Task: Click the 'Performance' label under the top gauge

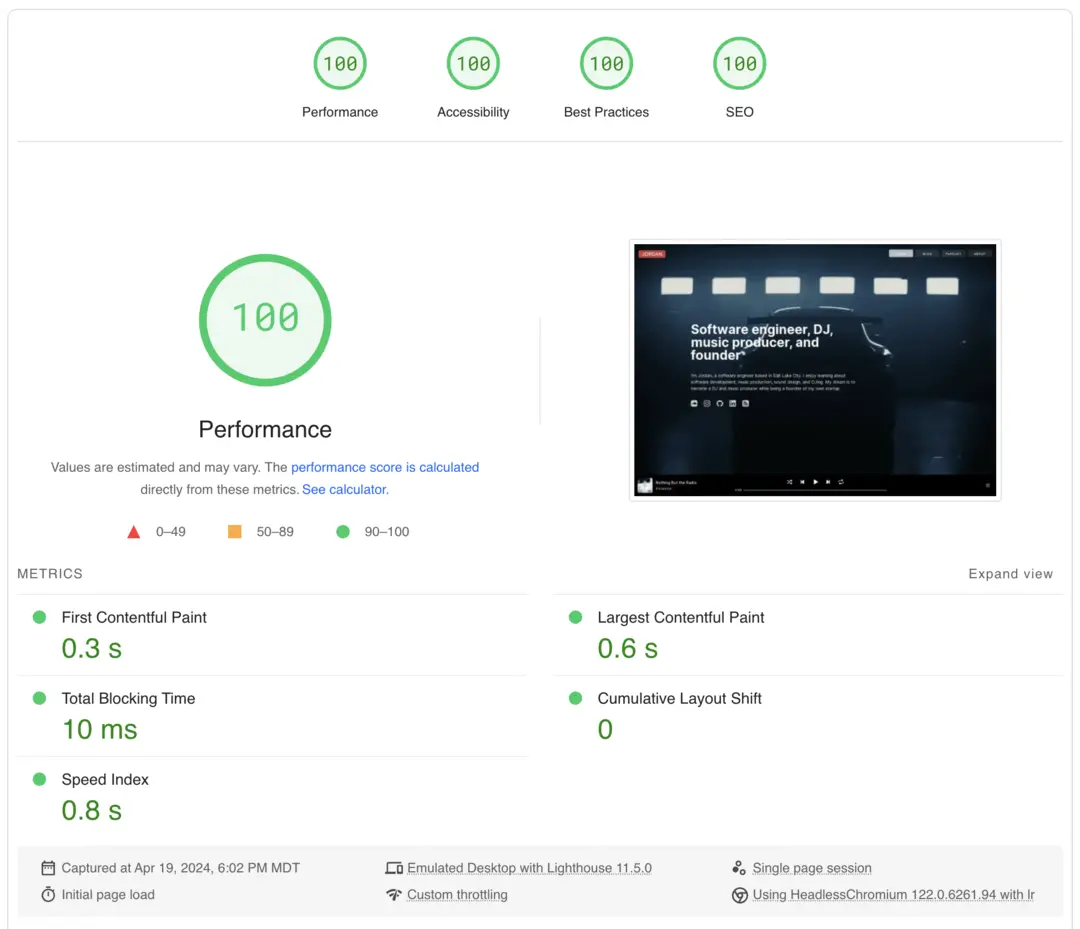Action: pos(340,112)
